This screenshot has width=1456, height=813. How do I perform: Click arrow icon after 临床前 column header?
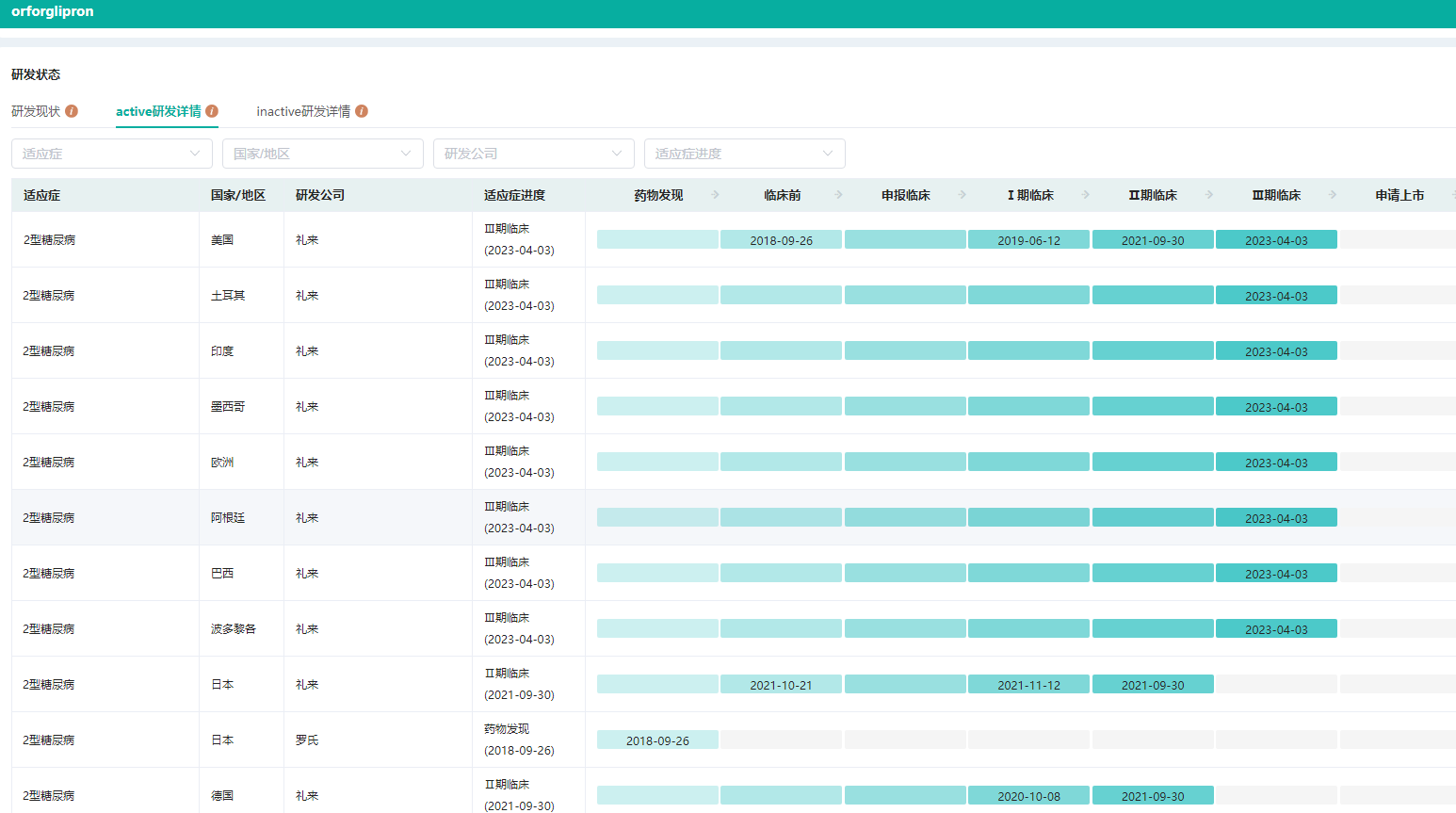pyautogui.click(x=839, y=195)
